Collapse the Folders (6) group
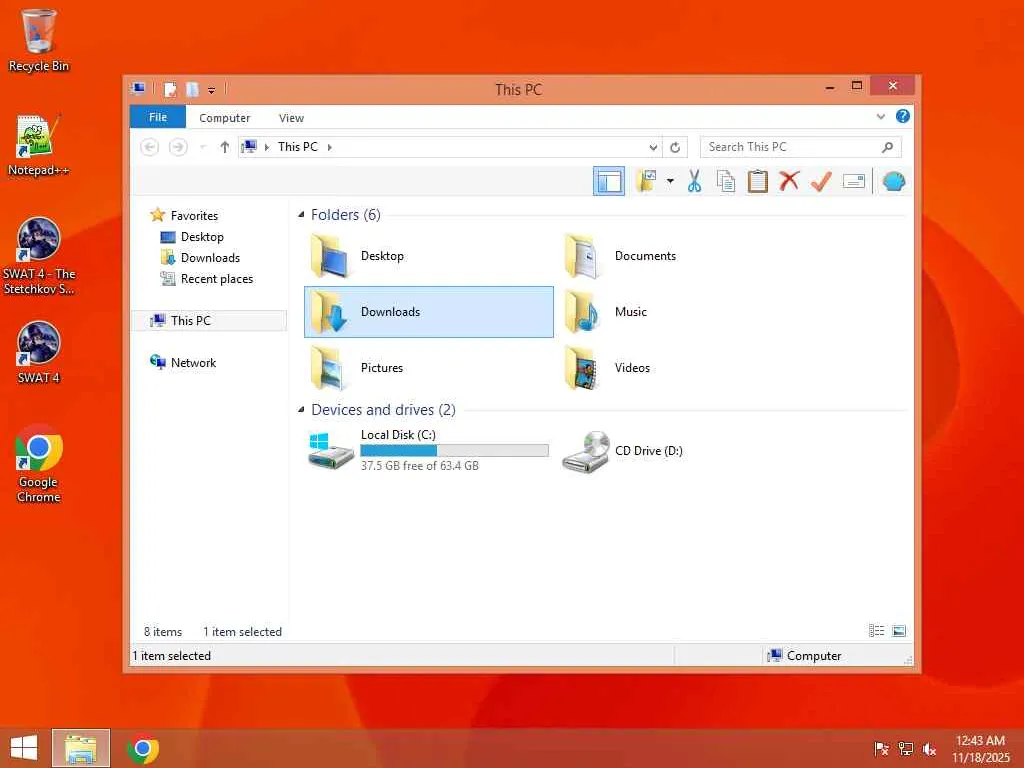Viewport: 1024px width, 768px height. click(x=301, y=215)
